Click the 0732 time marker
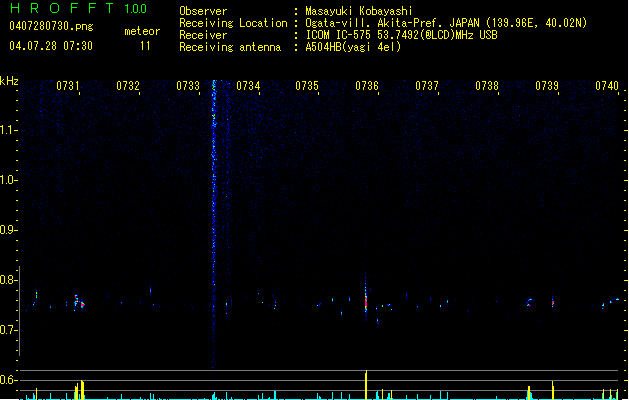The width and height of the screenshot is (629, 400). point(128,86)
